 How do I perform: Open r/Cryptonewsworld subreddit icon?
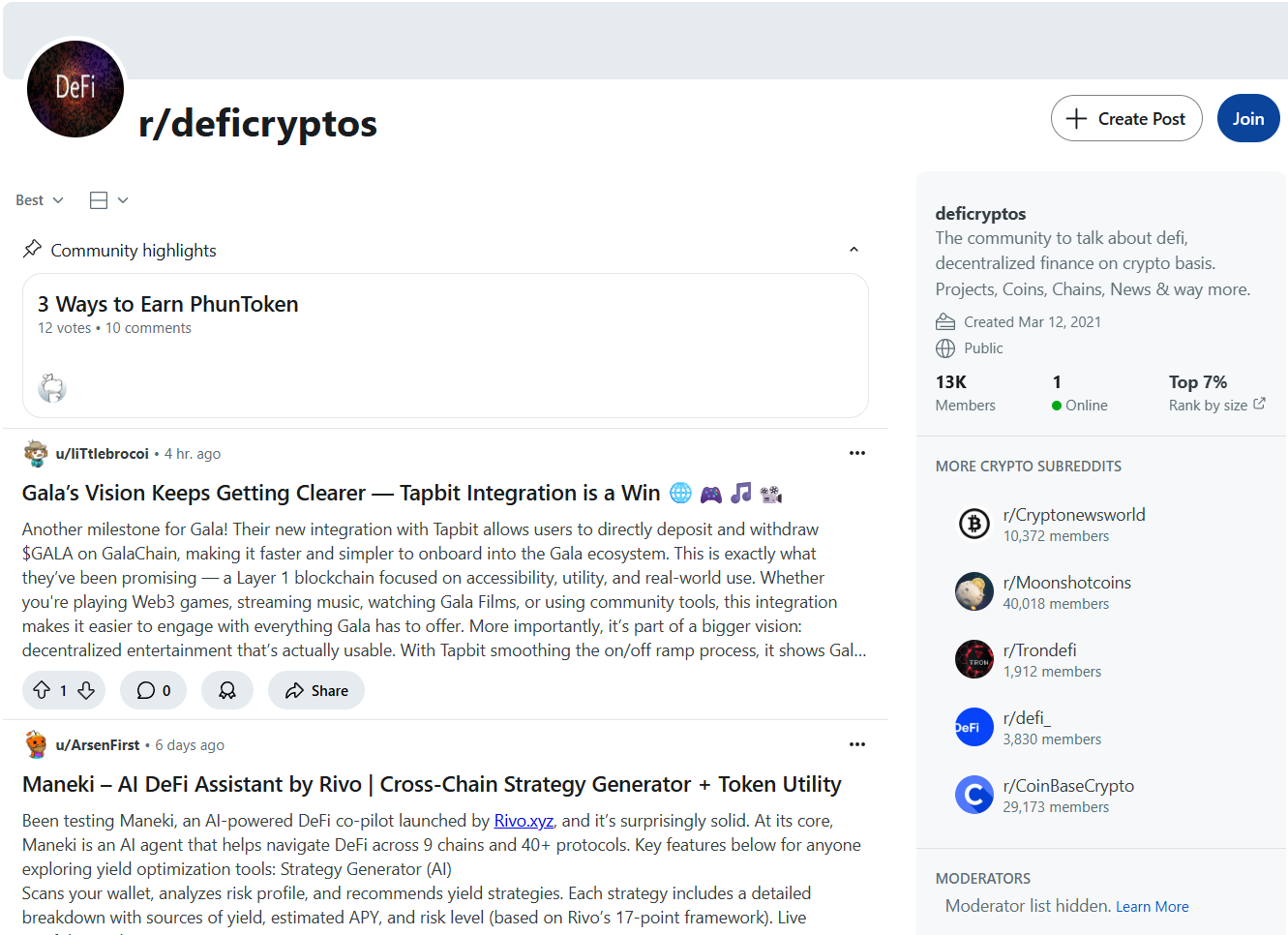(974, 524)
